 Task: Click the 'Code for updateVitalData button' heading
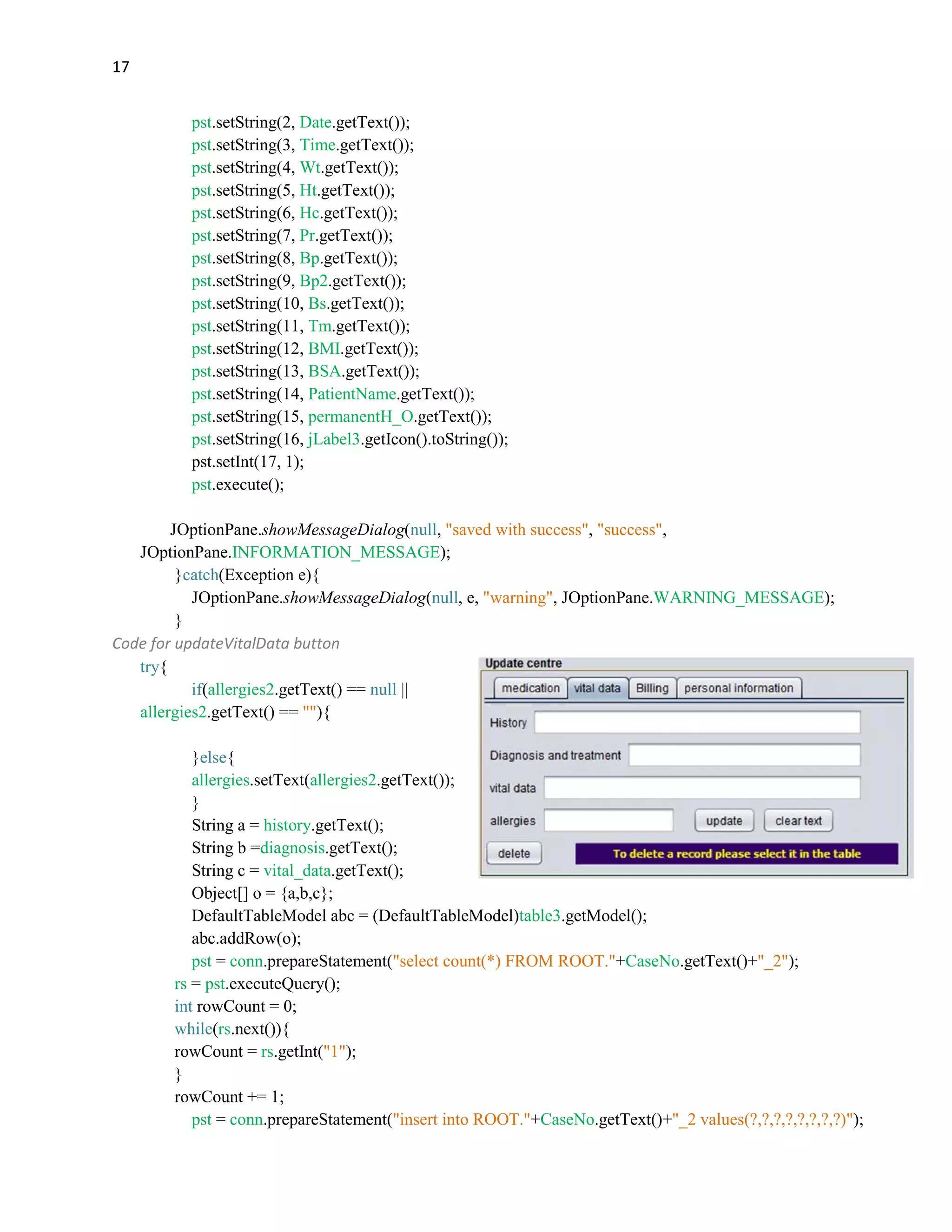click(x=225, y=643)
